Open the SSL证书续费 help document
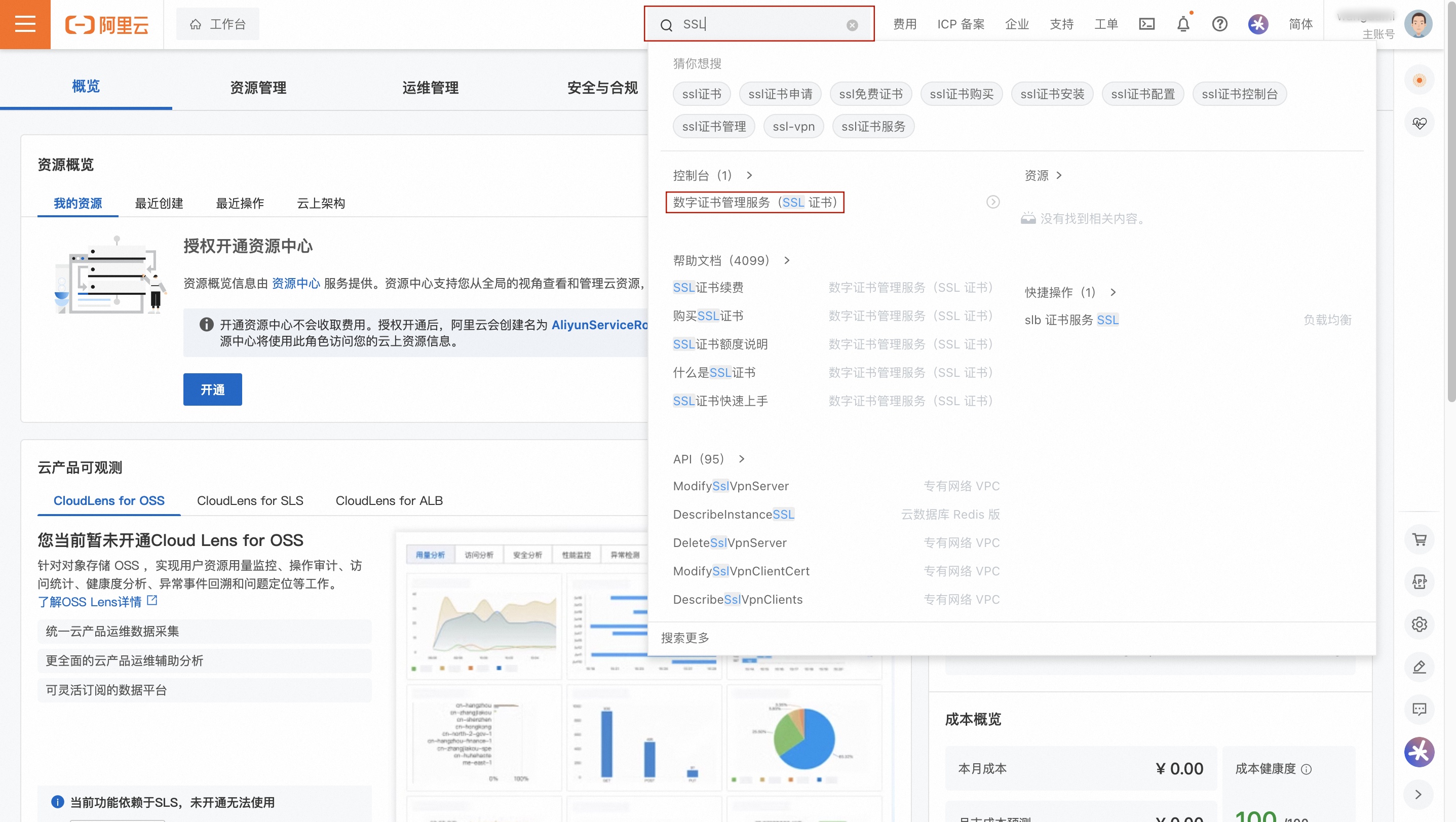 (x=708, y=288)
